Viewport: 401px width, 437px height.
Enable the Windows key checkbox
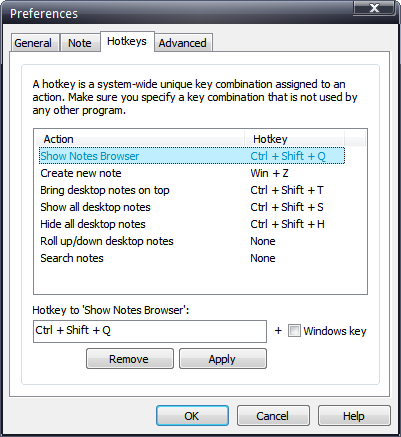294,331
